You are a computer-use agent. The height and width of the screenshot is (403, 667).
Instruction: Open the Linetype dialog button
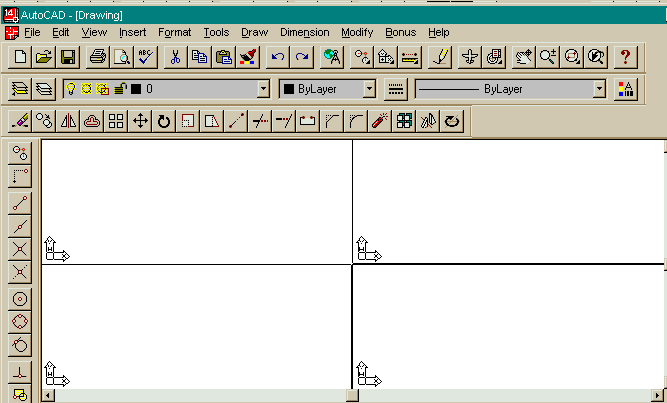tap(396, 89)
